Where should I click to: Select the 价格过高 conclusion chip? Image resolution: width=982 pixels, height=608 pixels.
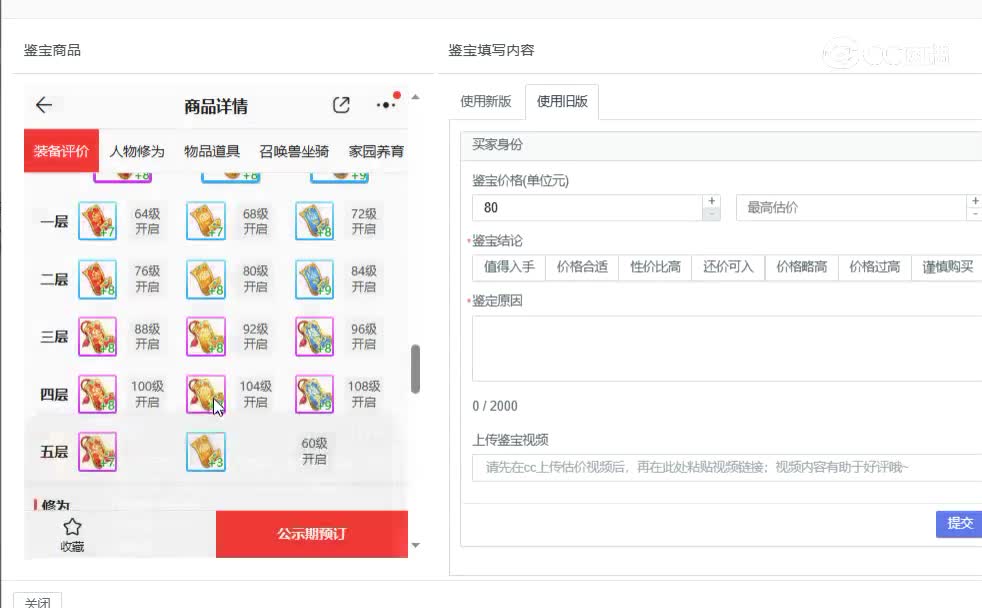874,267
